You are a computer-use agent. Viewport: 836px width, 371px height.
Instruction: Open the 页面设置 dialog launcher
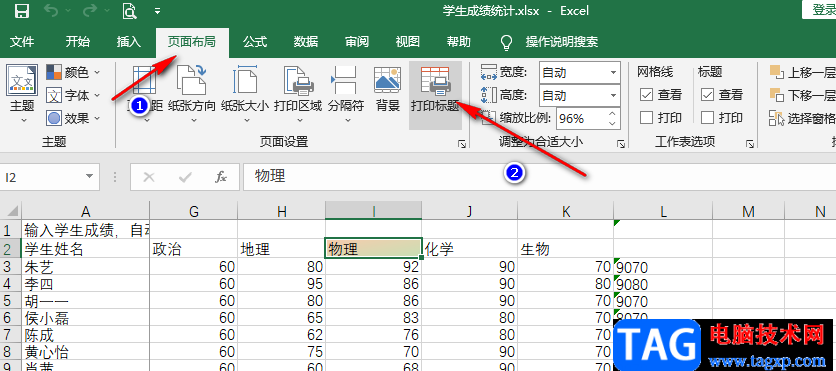[x=462, y=144]
